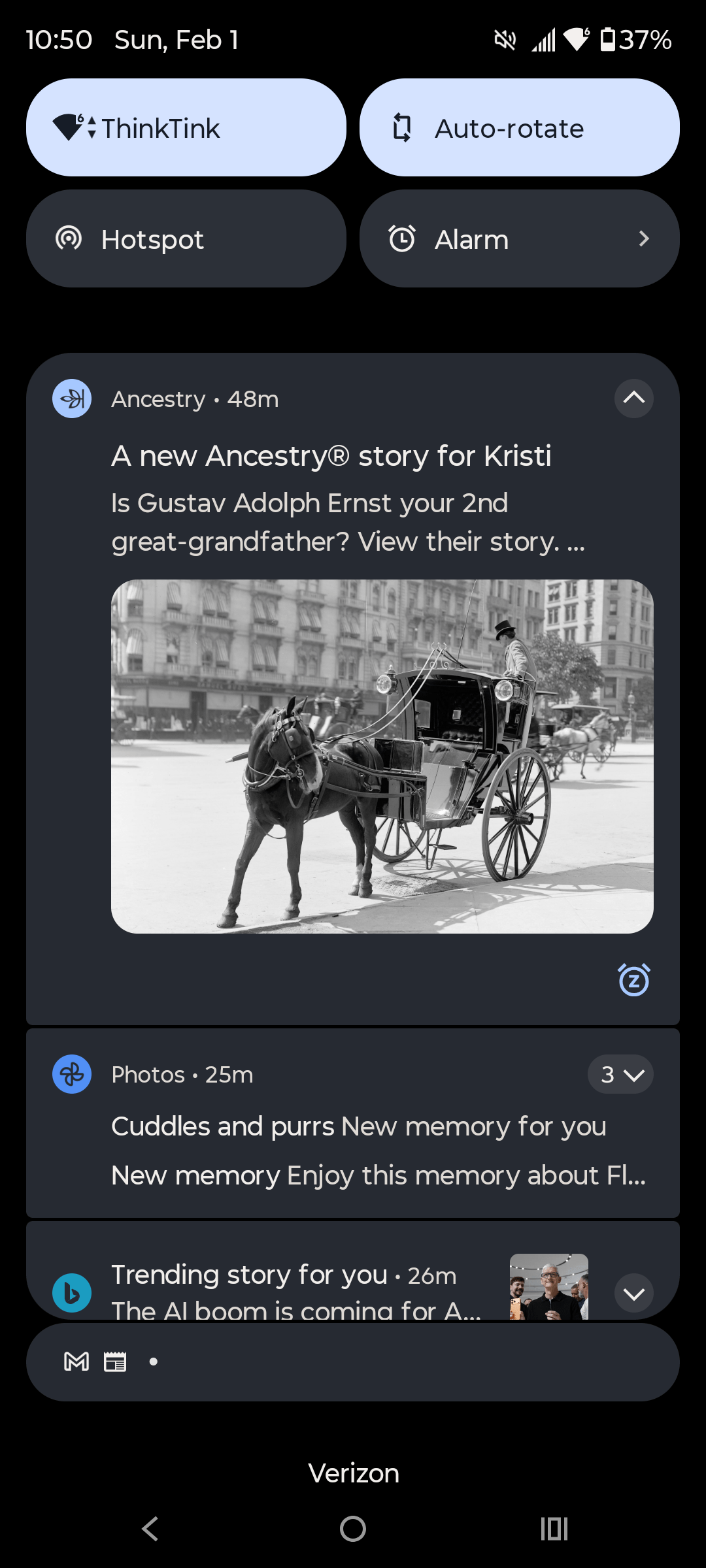Toggle the ThinkTink internet tile
706x1568 pixels.
click(186, 127)
